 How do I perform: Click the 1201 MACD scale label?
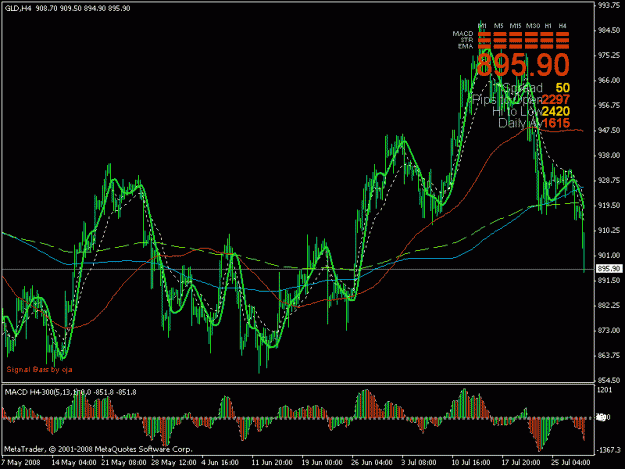tap(605, 390)
